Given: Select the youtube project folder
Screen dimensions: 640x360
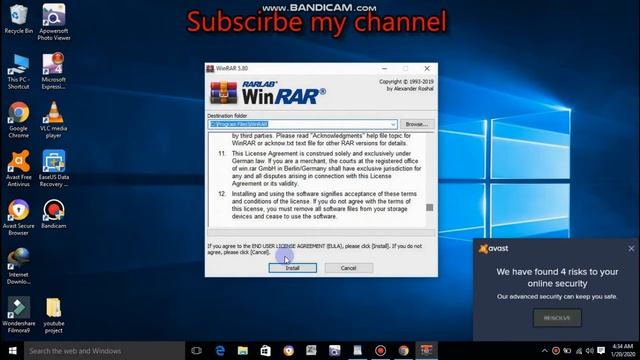Looking at the screenshot, I should [x=53, y=315].
